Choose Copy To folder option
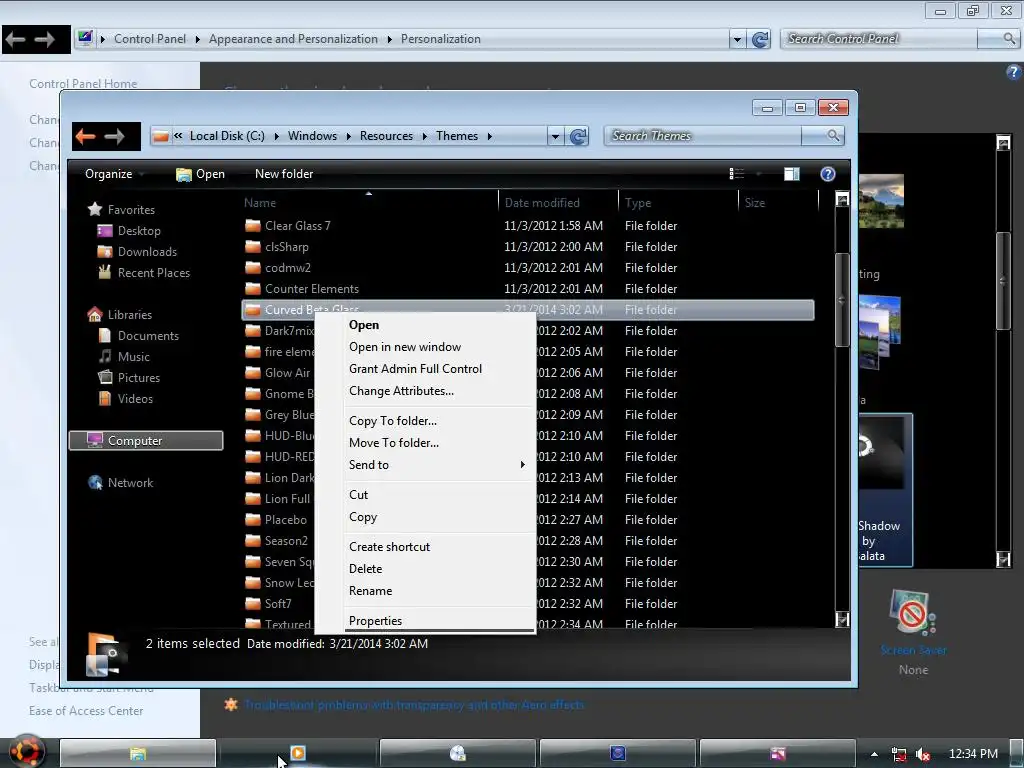 coord(393,421)
